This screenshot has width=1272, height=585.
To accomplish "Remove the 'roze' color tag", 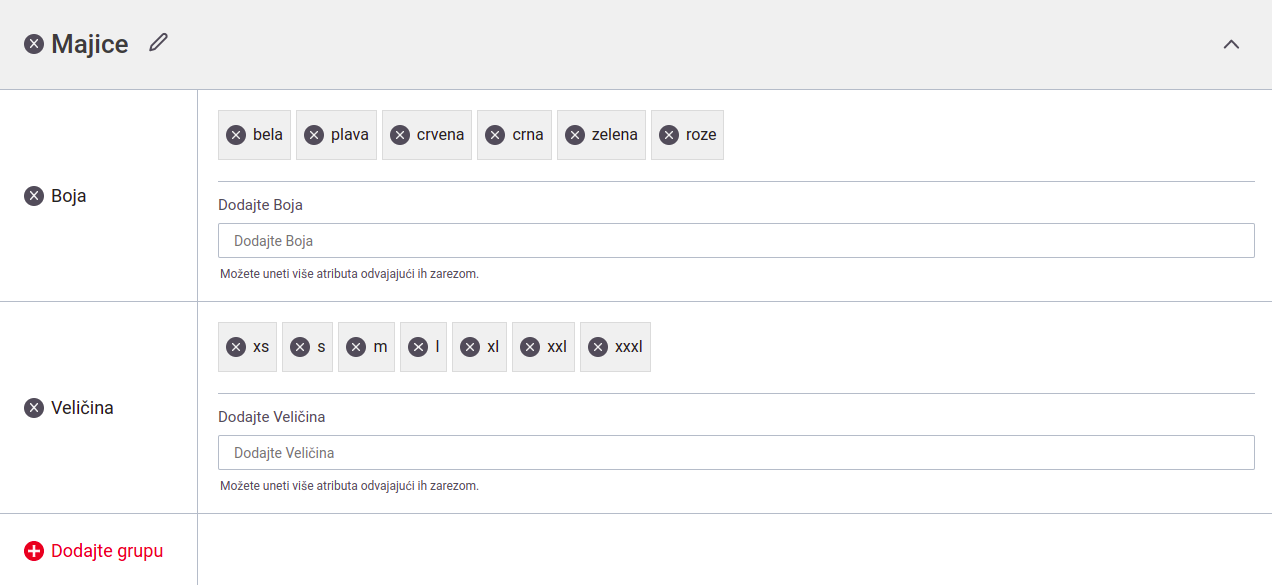I will coord(669,135).
